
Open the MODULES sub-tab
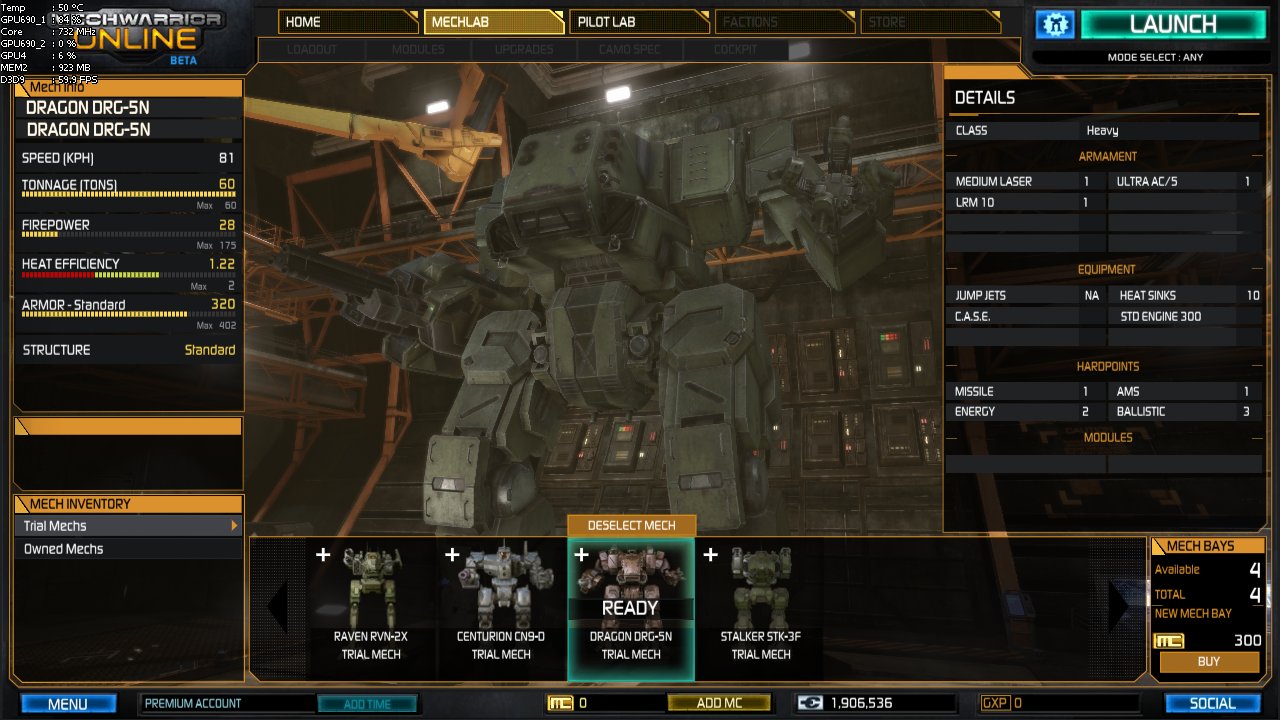click(418, 49)
